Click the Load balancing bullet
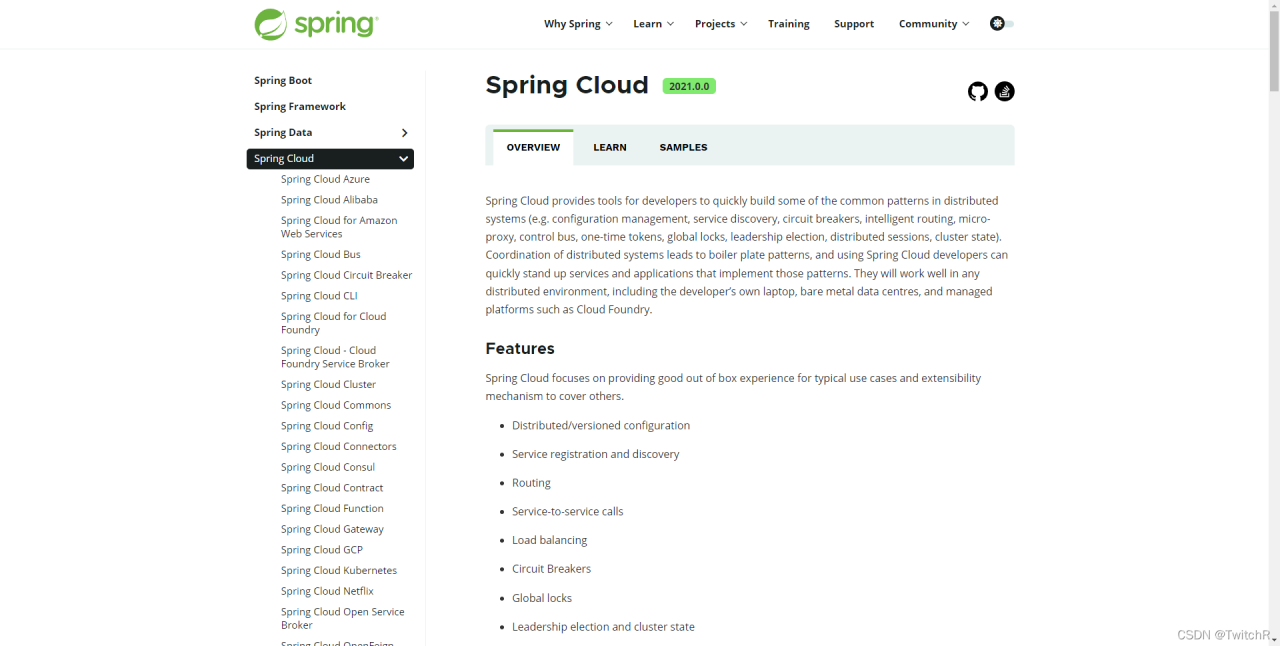The width and height of the screenshot is (1280, 646). pos(549,540)
